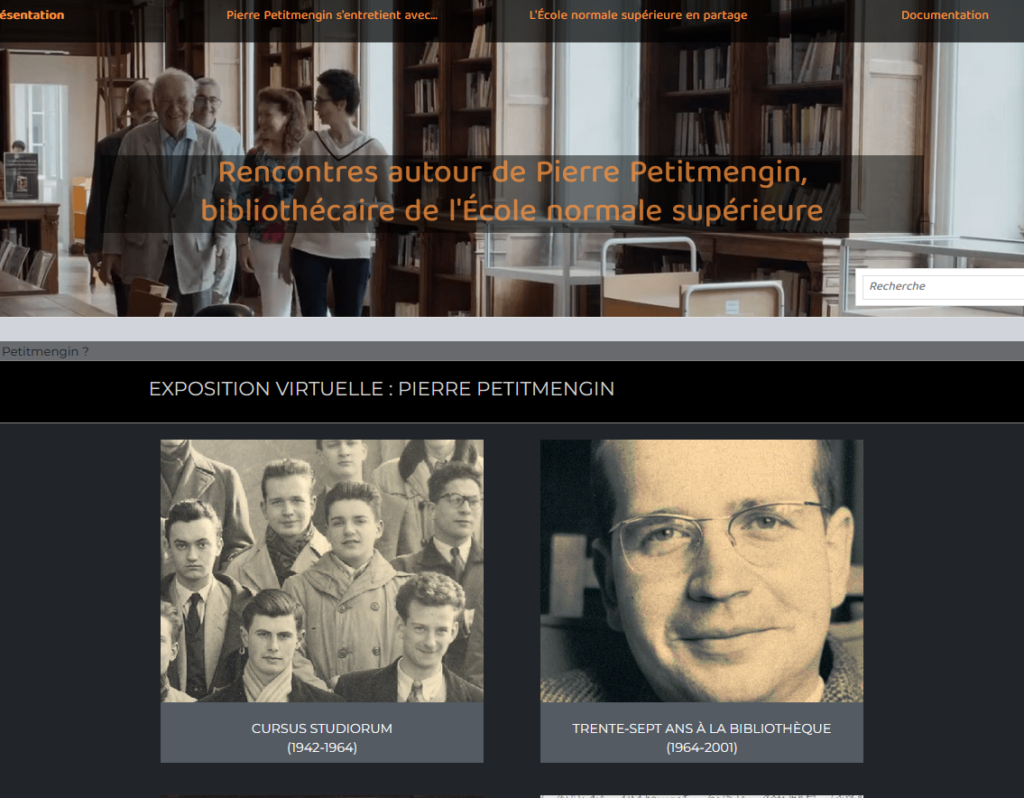Click the "Petitmengin ?" breadcrumb text
Screen dimensions: 1024x798
pos(45,351)
